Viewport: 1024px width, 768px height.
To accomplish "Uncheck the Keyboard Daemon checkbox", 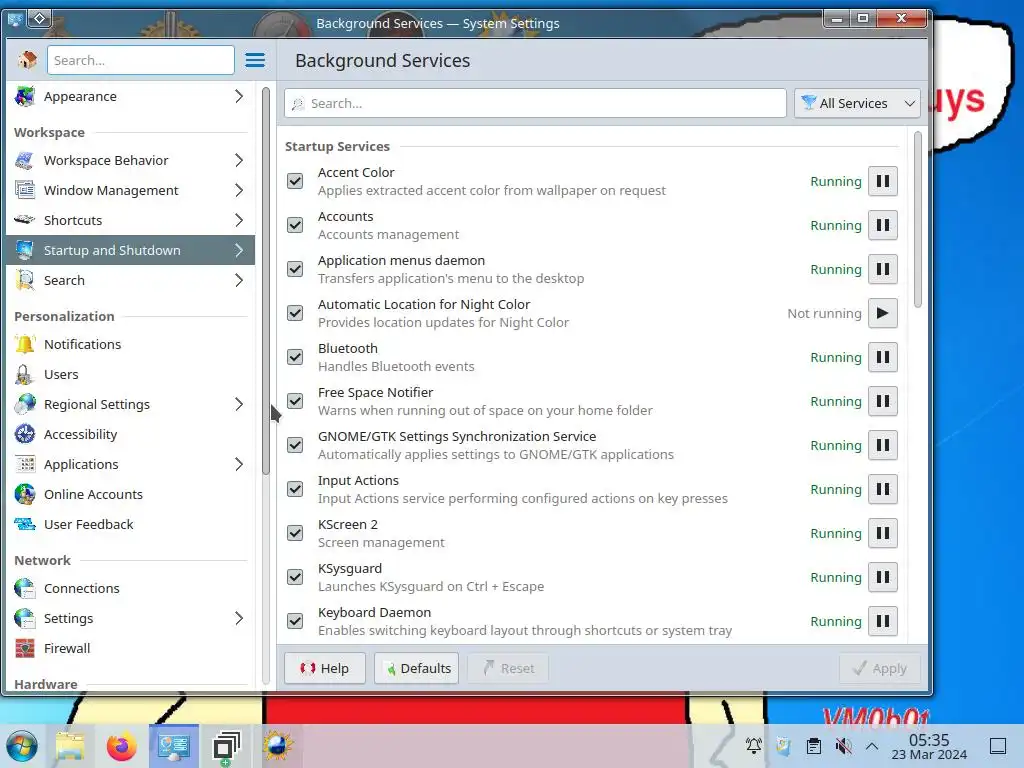I will tap(295, 621).
